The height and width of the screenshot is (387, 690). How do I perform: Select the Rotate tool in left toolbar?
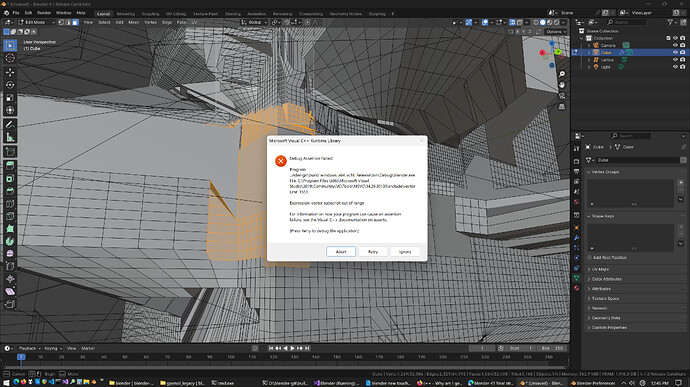[x=10, y=85]
